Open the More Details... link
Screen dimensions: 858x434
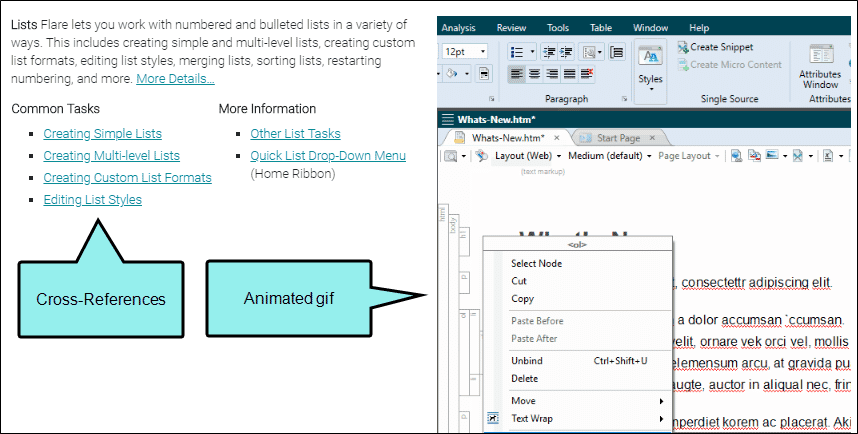pyautogui.click(x=175, y=79)
